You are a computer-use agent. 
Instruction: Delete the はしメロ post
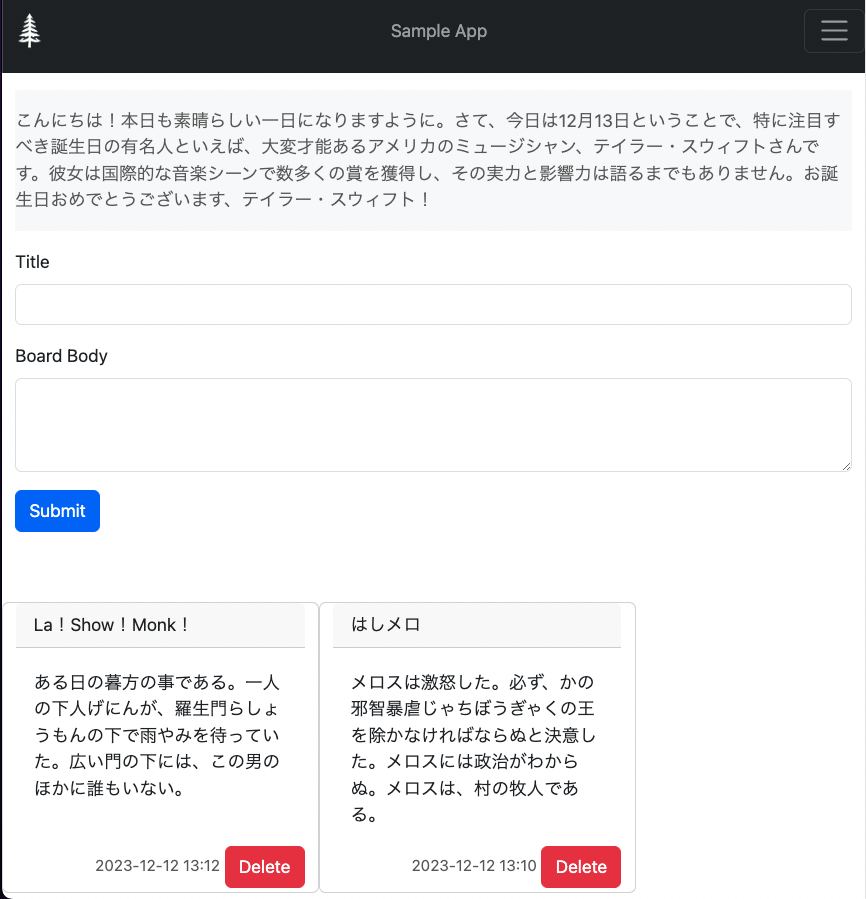581,867
